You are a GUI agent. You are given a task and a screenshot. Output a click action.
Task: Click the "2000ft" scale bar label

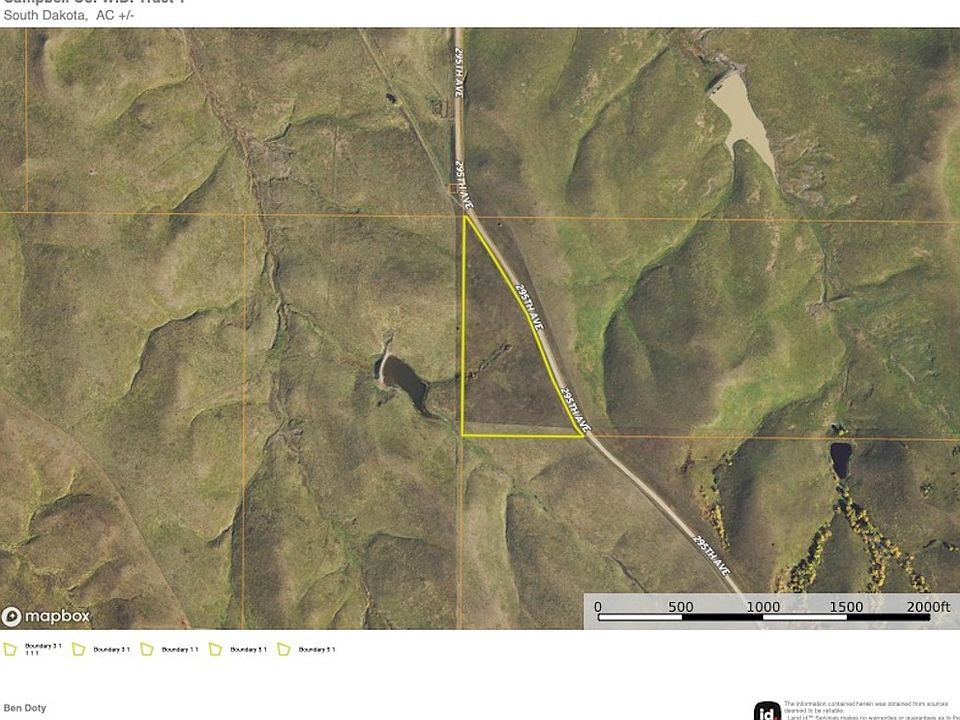(928, 606)
